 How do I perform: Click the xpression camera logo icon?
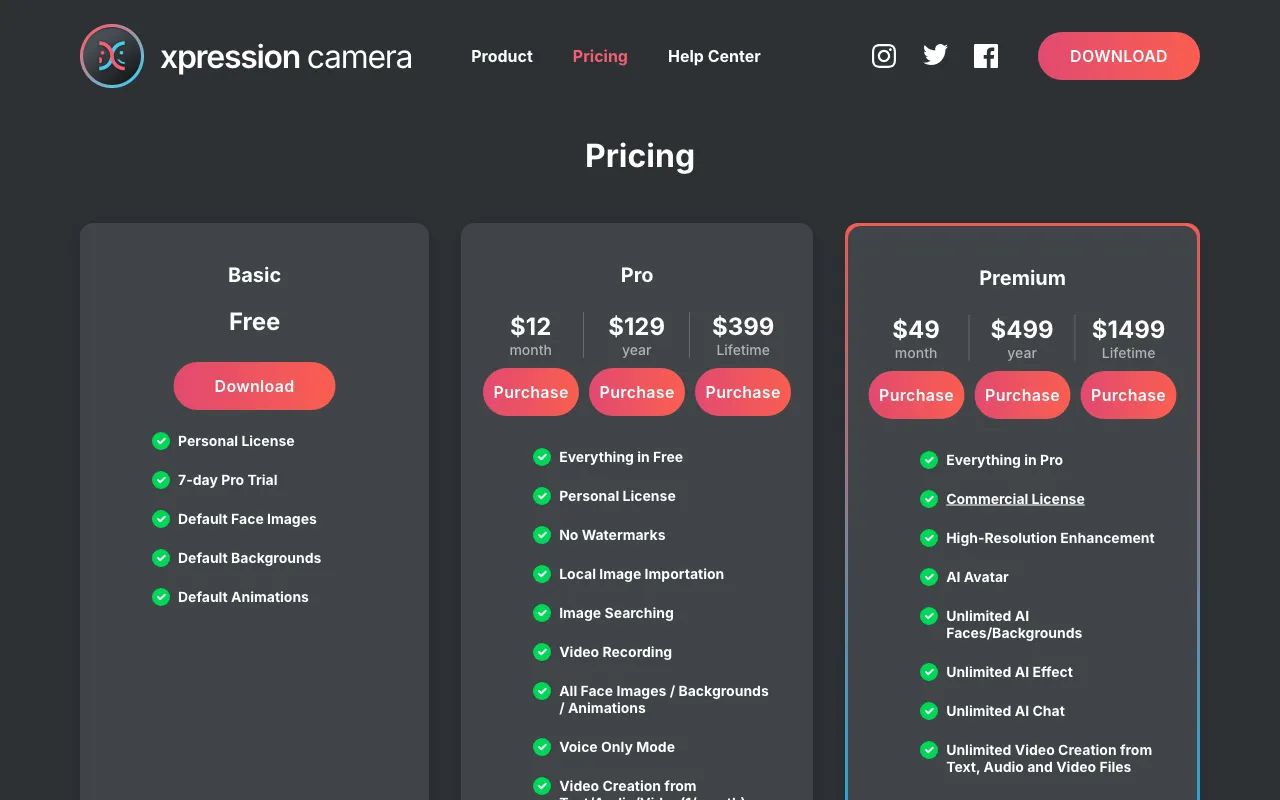point(112,56)
